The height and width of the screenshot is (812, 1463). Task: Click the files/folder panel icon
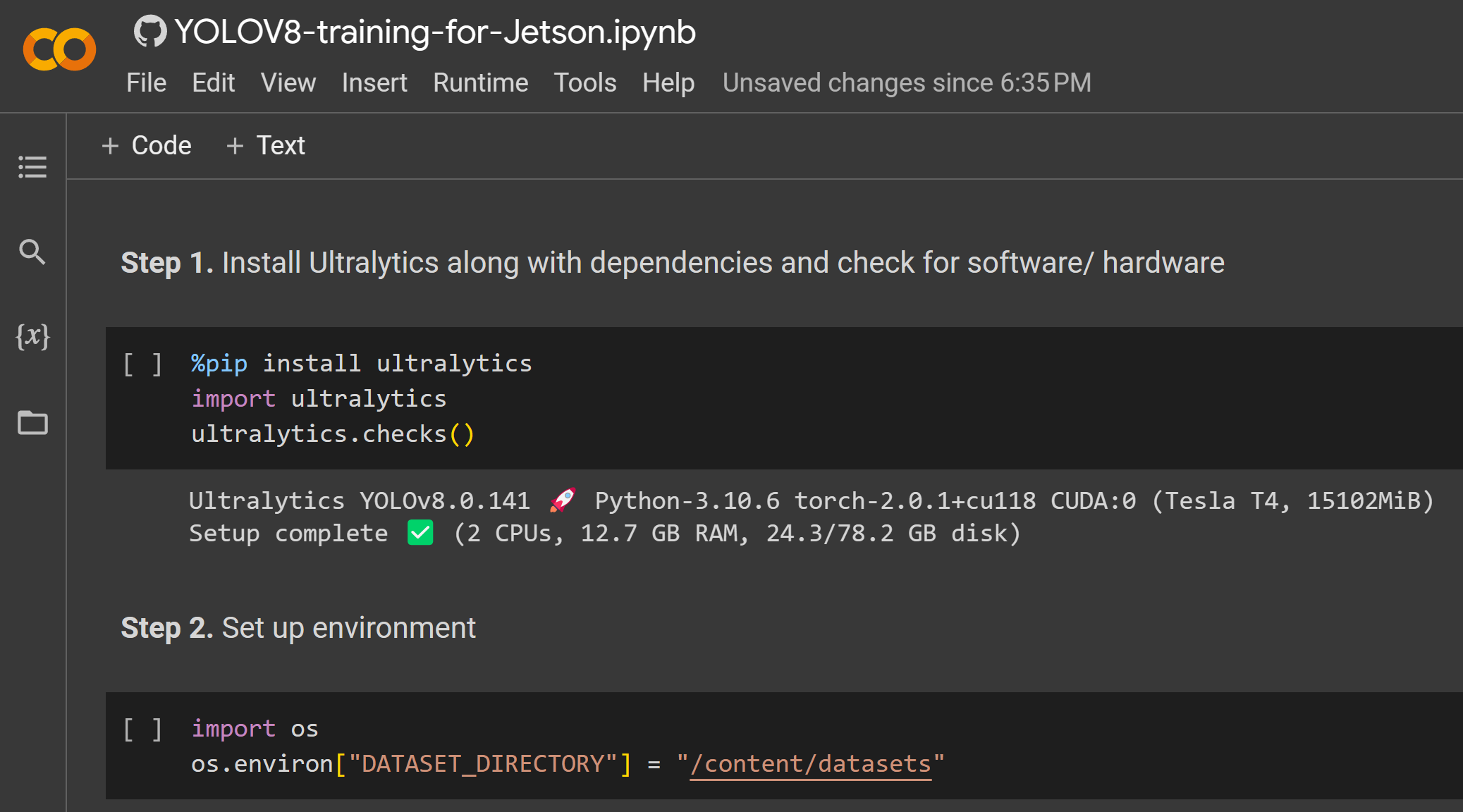pos(33,421)
